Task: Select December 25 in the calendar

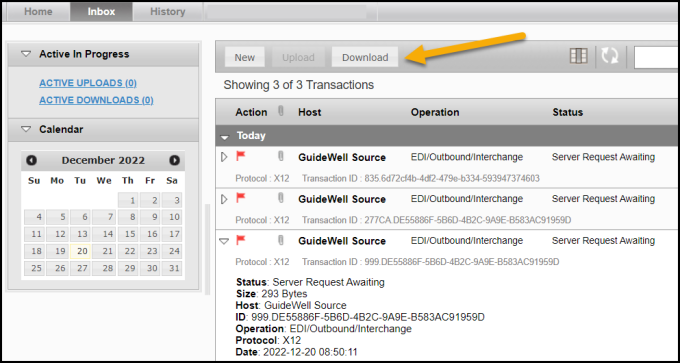Action: point(35,268)
